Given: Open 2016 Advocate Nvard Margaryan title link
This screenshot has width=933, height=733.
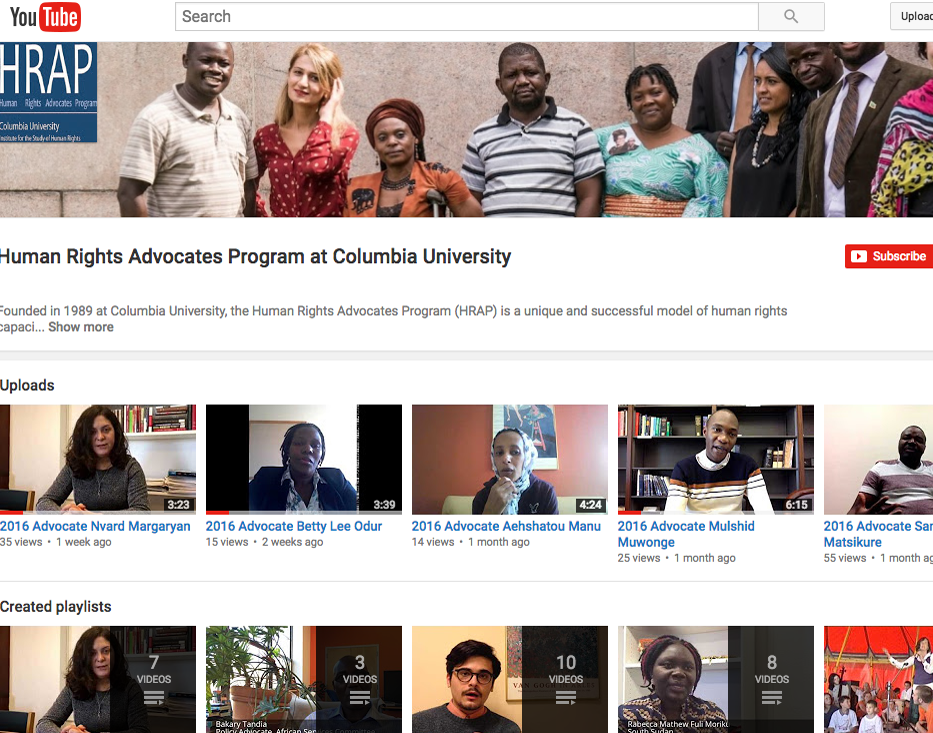Looking at the screenshot, I should click(95, 526).
